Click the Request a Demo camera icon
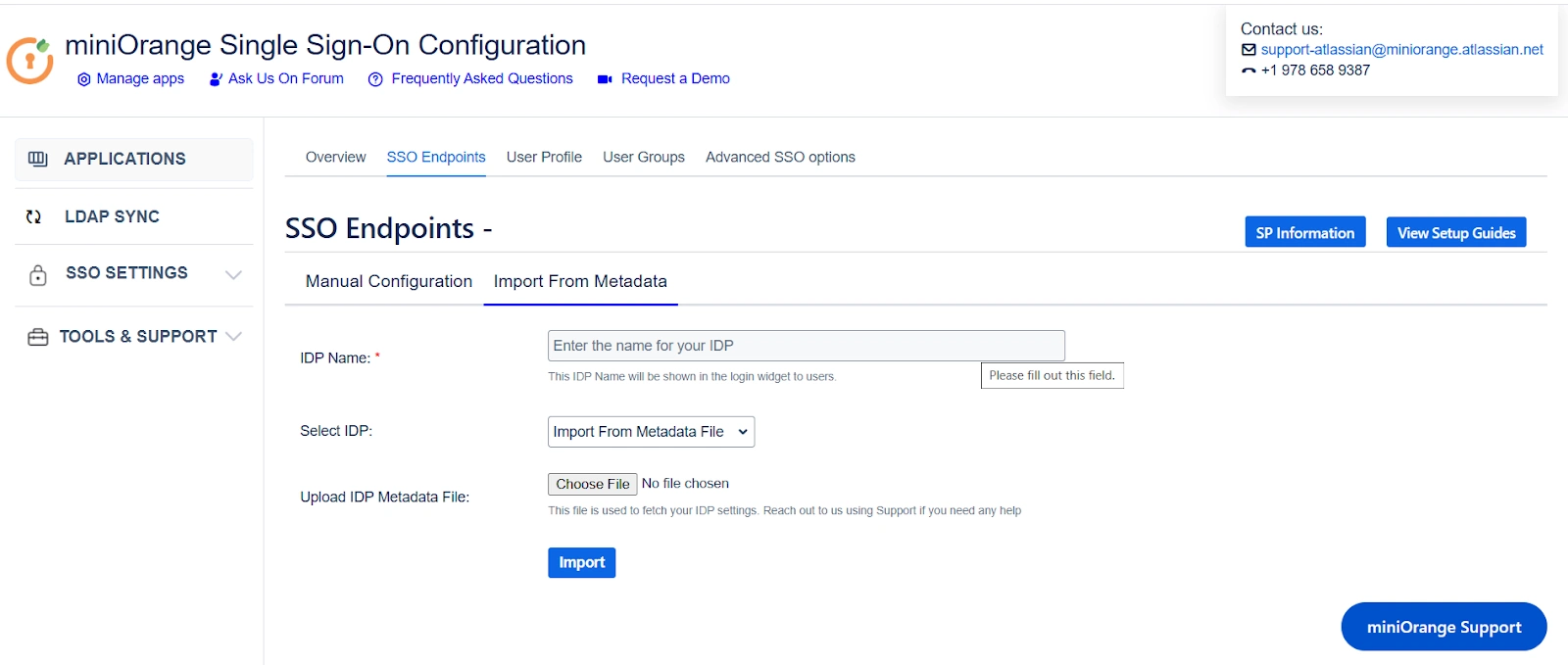This screenshot has width=1568, height=665. 605,79
